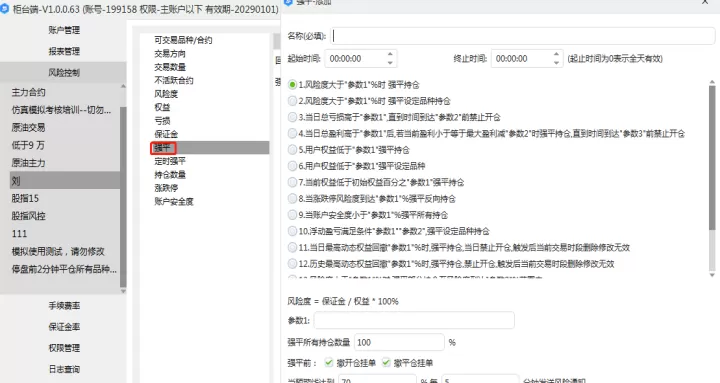Screen dimensions: 720x383
Task: Choose 不活跃合约 rule type
Action: pyautogui.click(x=174, y=80)
